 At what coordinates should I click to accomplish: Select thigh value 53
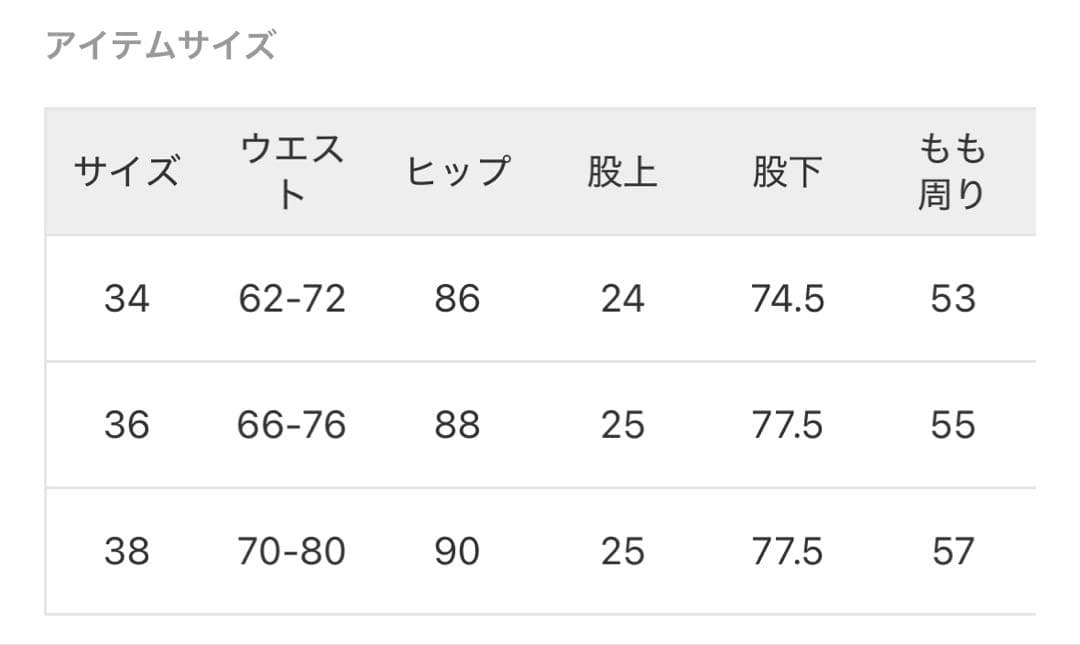tap(952, 299)
